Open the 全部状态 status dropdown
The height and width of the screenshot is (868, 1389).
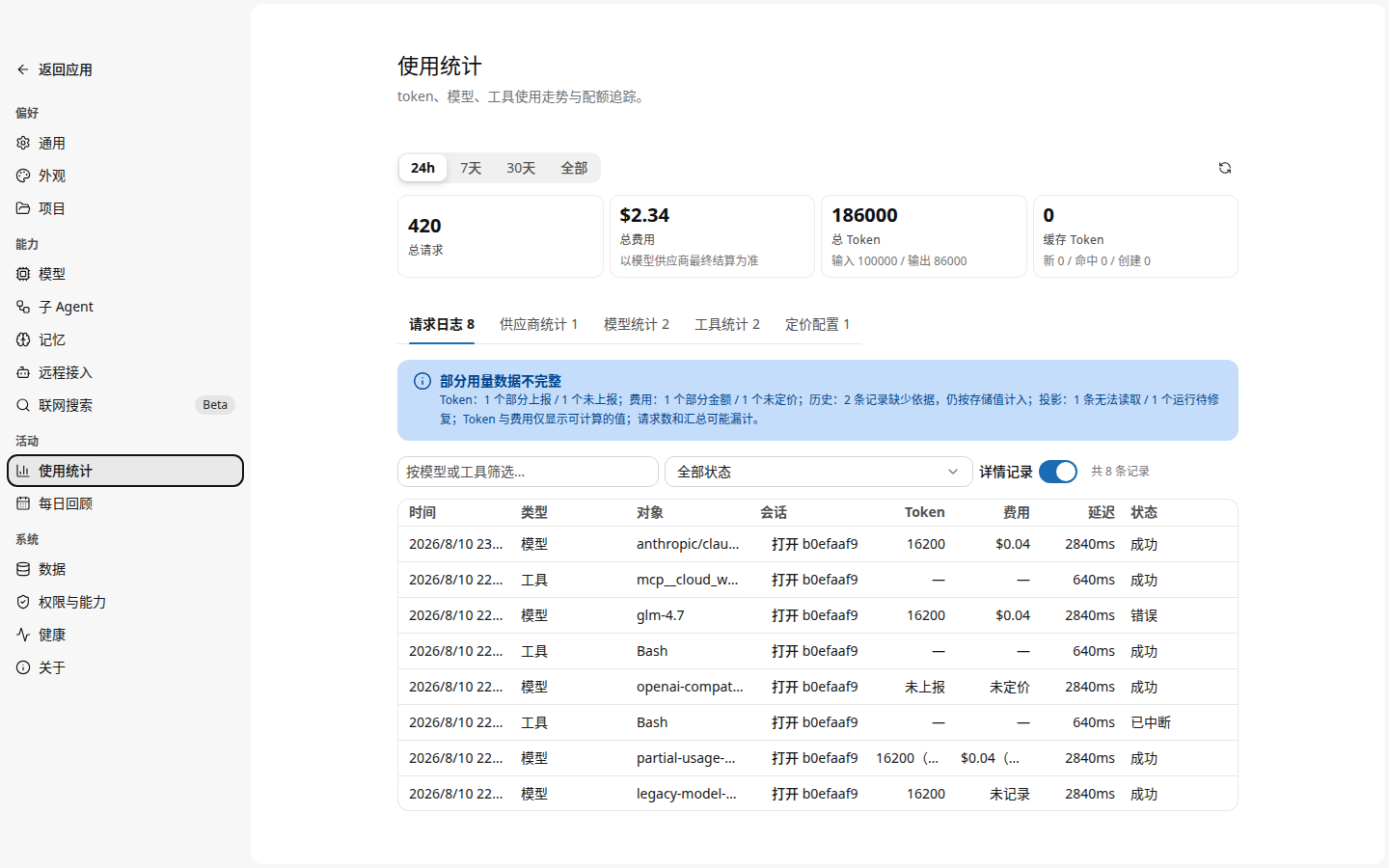[x=817, y=472]
